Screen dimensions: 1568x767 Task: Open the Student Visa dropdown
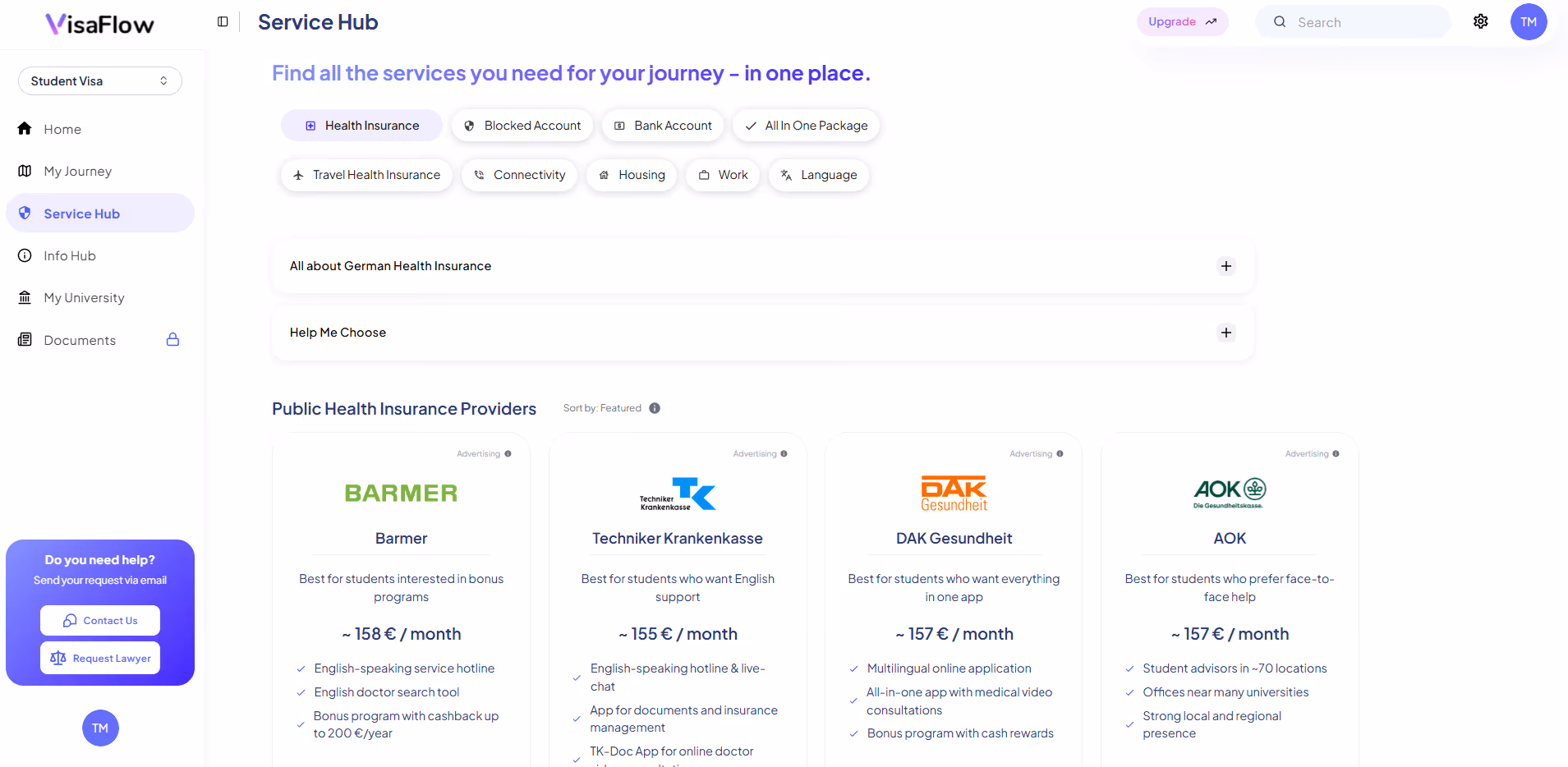[x=99, y=80]
